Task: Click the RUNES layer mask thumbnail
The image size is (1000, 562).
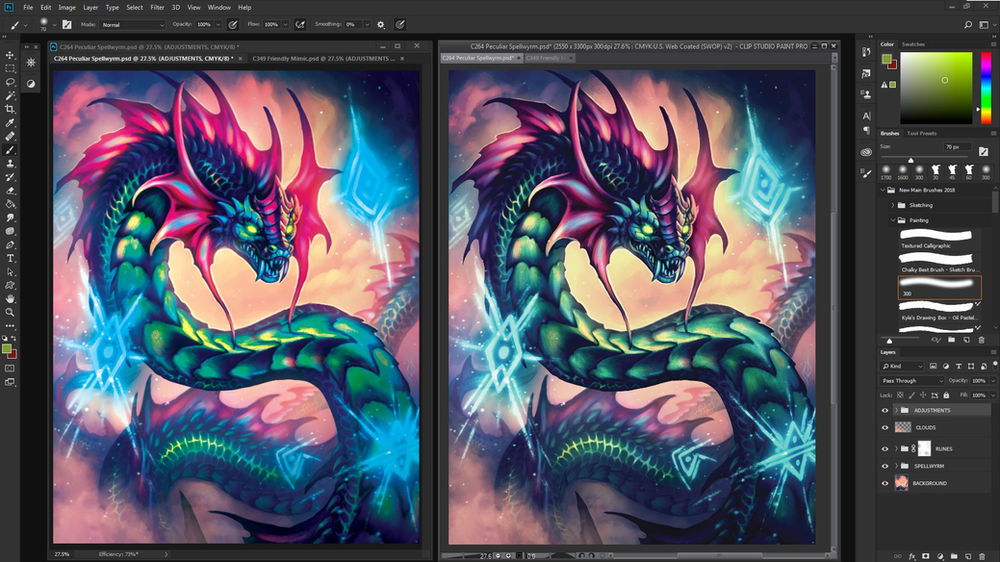Action: (924, 448)
